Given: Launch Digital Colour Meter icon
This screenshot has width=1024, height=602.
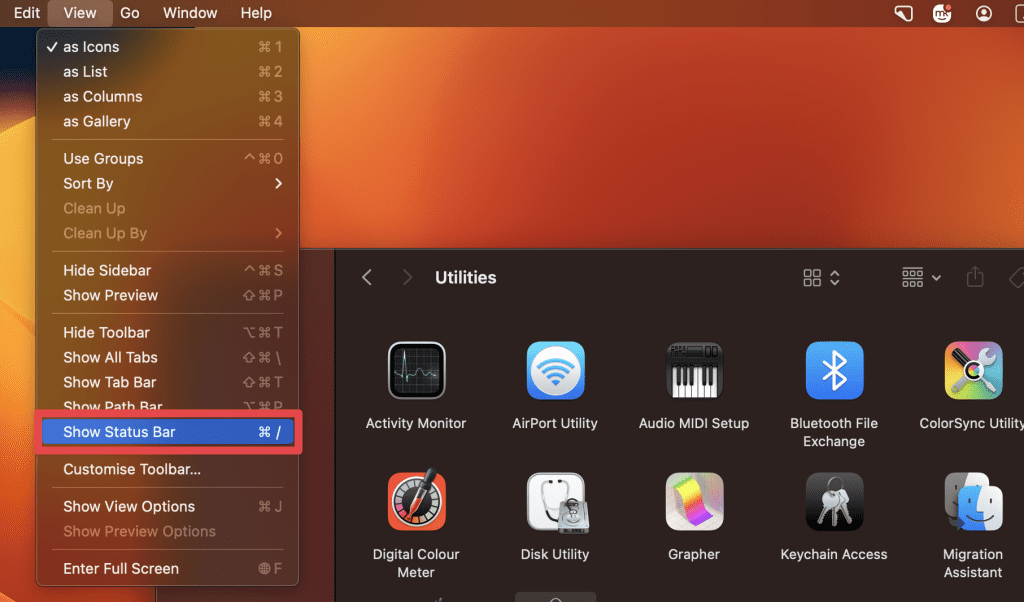Looking at the screenshot, I should [416, 502].
